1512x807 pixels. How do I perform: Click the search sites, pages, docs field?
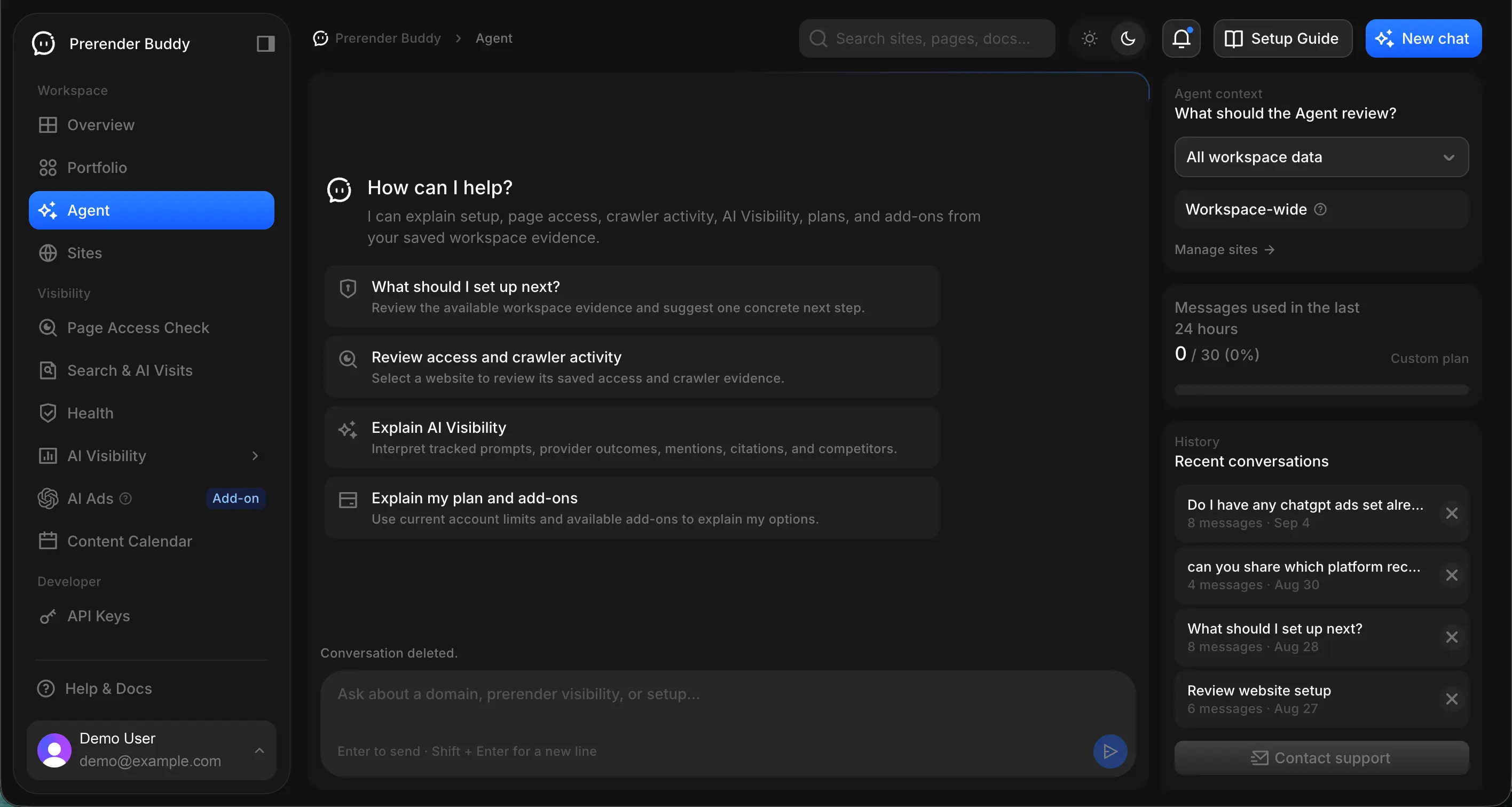[927, 39]
